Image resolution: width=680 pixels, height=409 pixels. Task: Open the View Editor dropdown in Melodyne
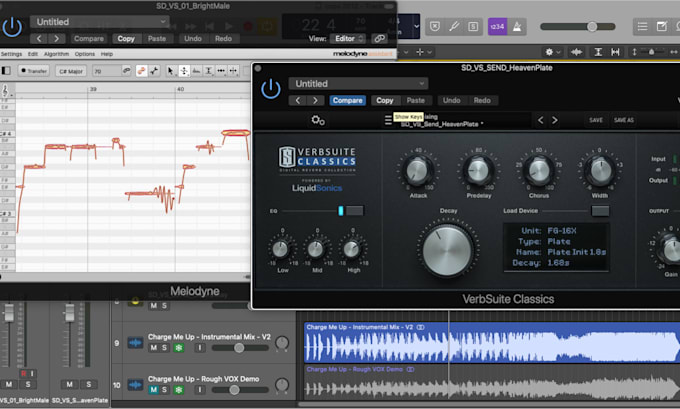(x=348, y=39)
